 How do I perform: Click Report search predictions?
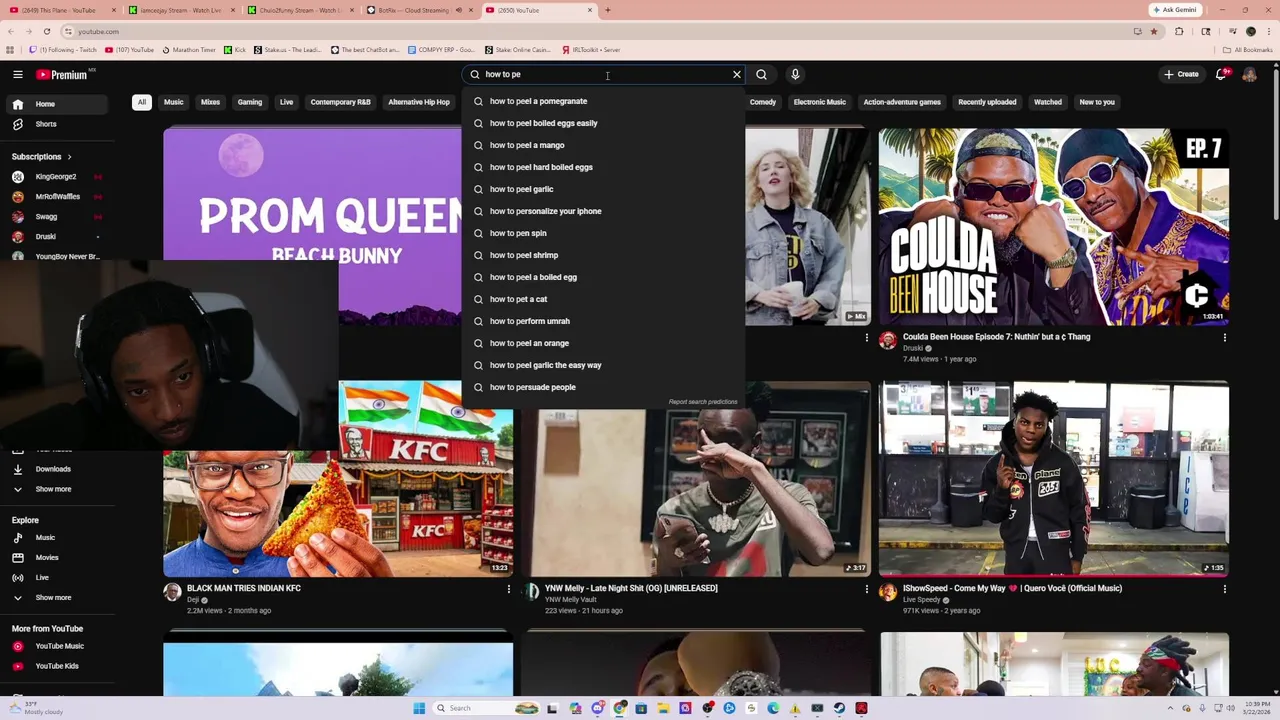[x=703, y=402]
